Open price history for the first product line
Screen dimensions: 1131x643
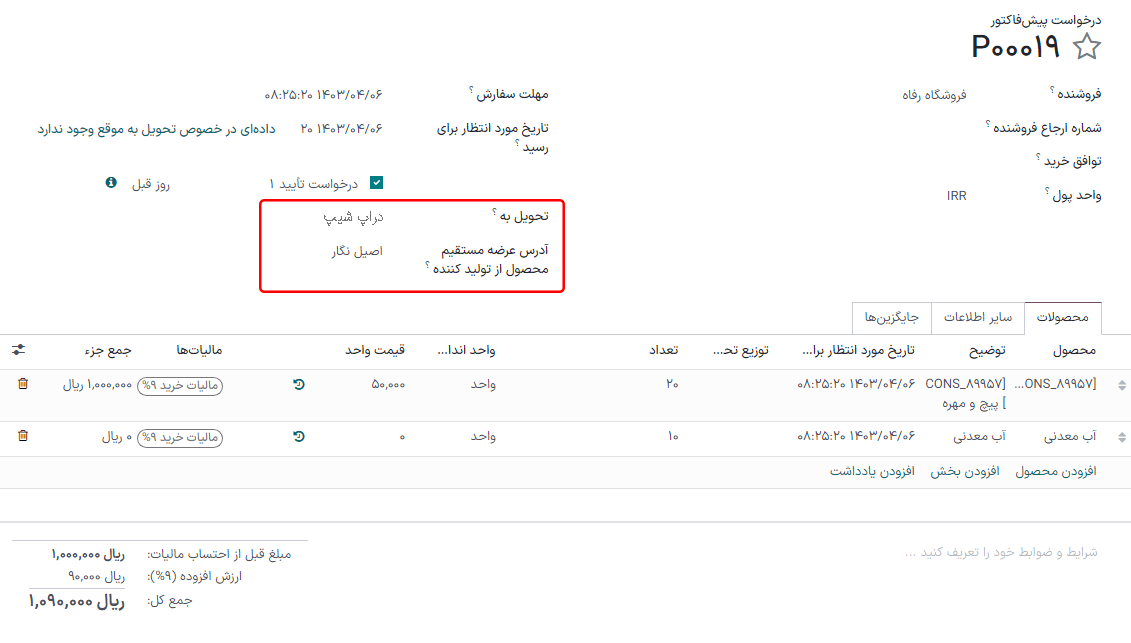(299, 384)
